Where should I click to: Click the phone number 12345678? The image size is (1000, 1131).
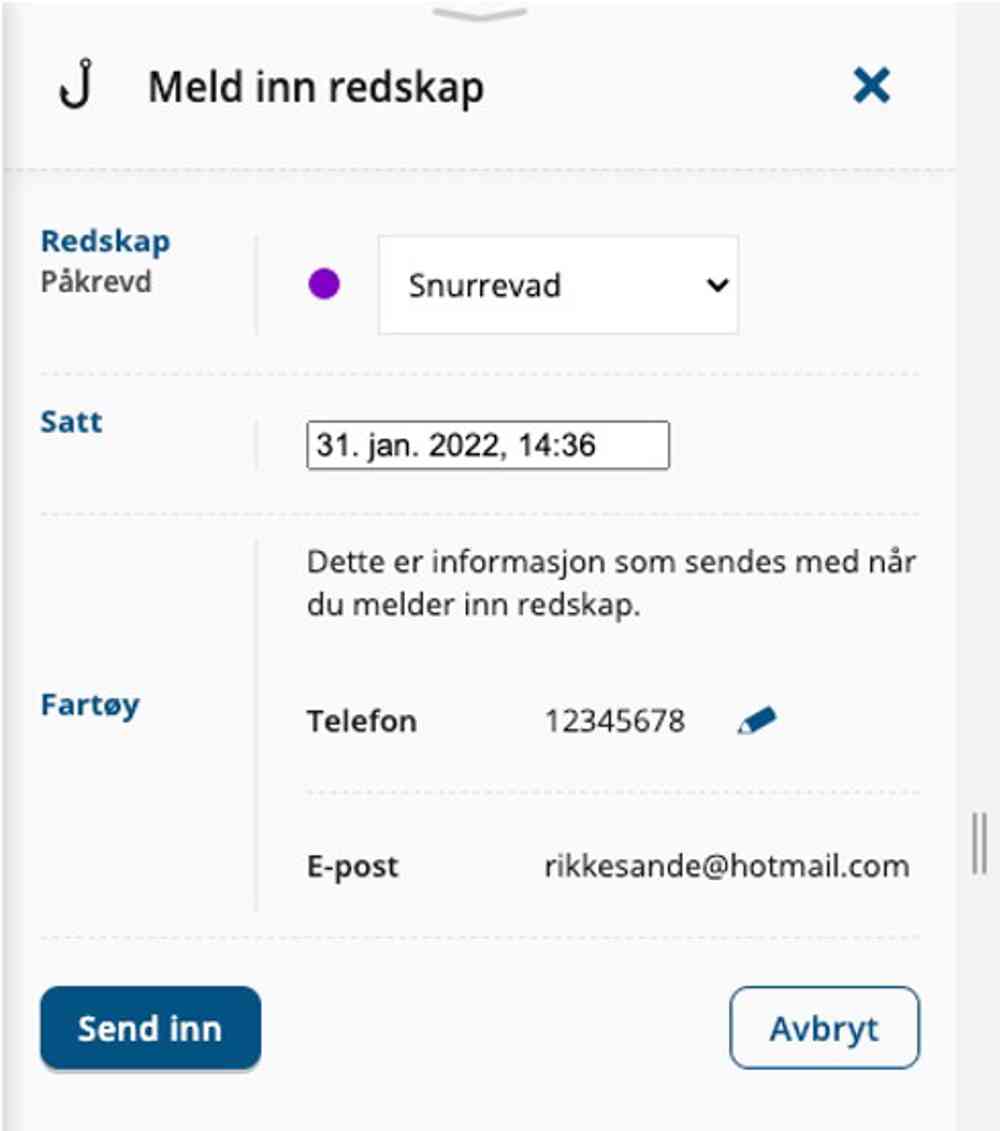(x=615, y=721)
